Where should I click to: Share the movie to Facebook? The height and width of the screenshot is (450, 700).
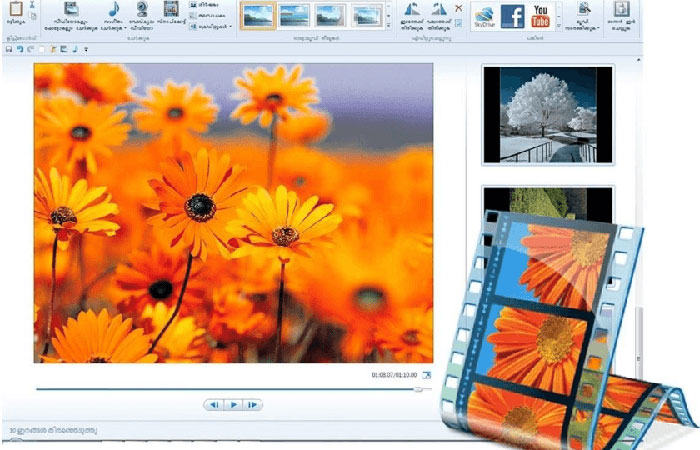512,16
